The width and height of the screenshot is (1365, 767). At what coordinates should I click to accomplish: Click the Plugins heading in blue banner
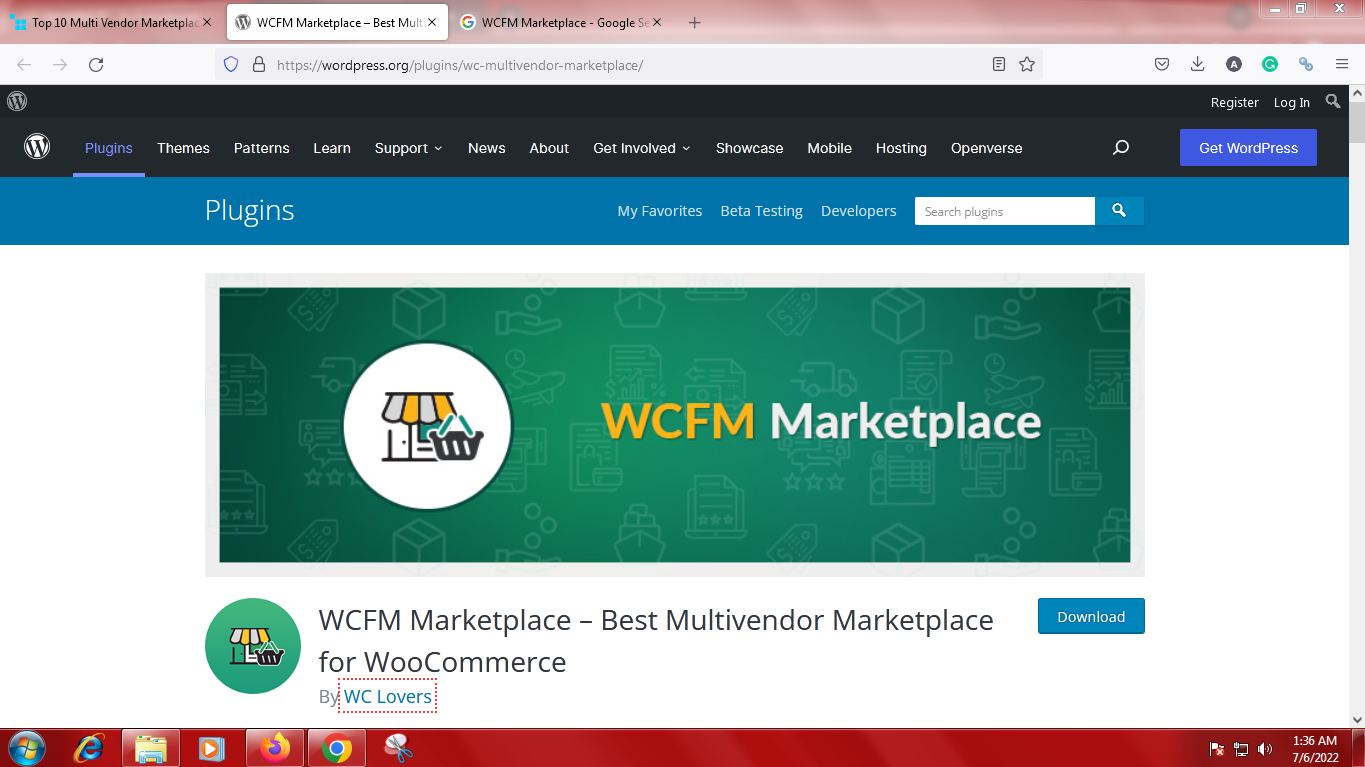[x=250, y=210]
